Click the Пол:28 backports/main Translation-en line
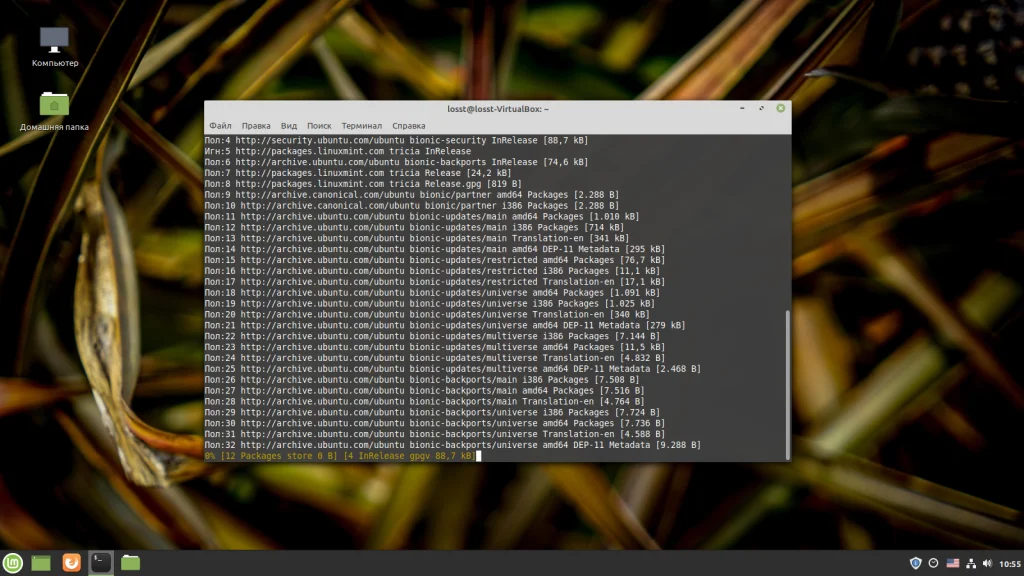The height and width of the screenshot is (576, 1024). coord(424,402)
